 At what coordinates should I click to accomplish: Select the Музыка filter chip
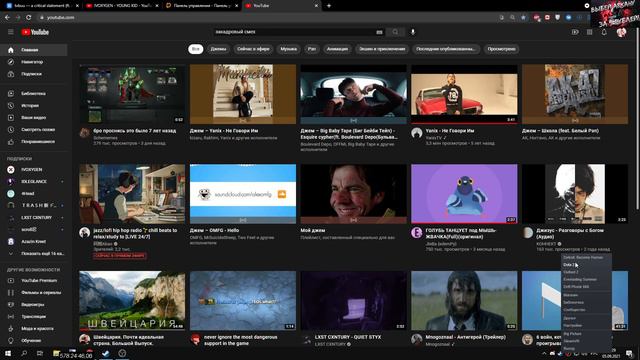pyautogui.click(x=289, y=49)
